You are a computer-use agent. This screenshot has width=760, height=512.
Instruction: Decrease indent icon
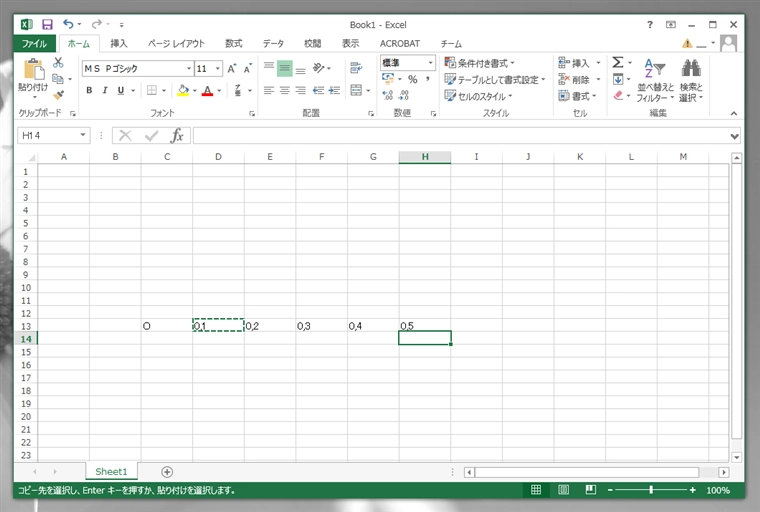318,90
